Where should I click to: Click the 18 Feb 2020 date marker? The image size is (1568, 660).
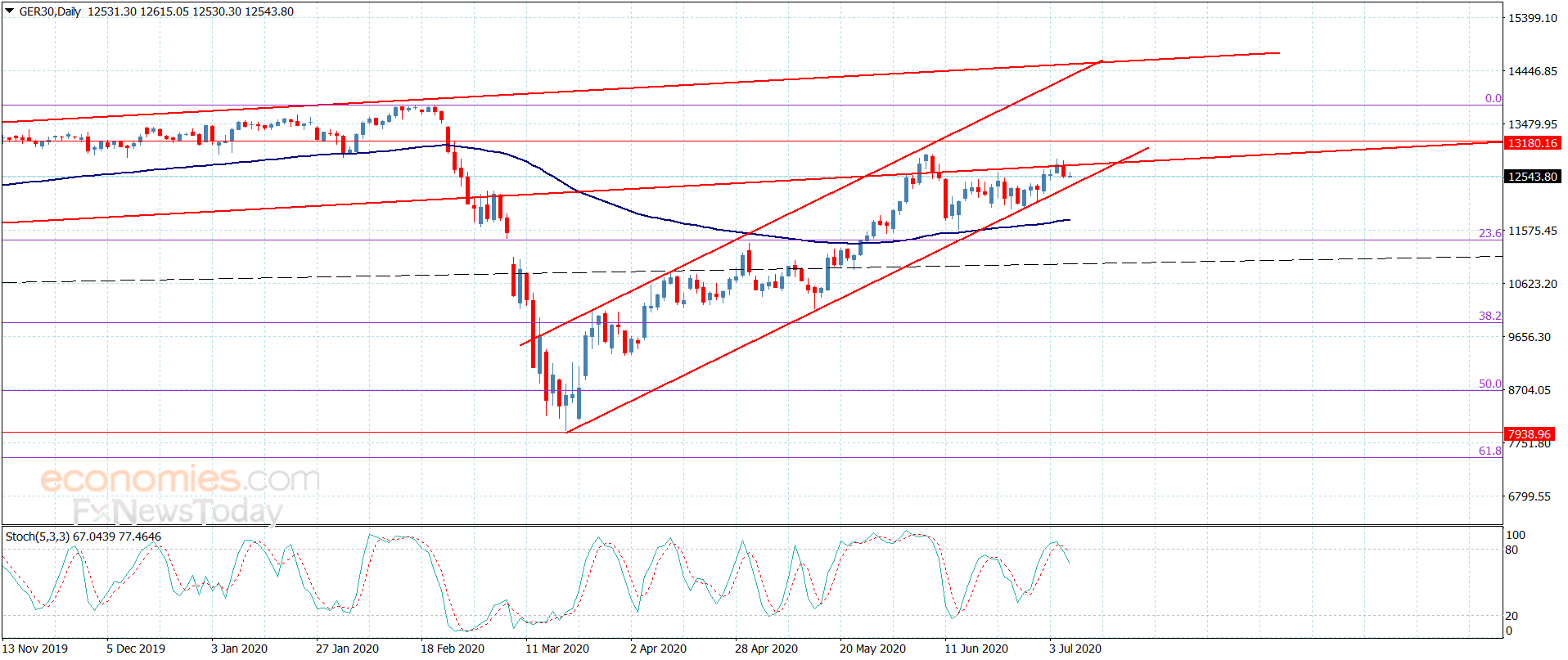click(453, 649)
